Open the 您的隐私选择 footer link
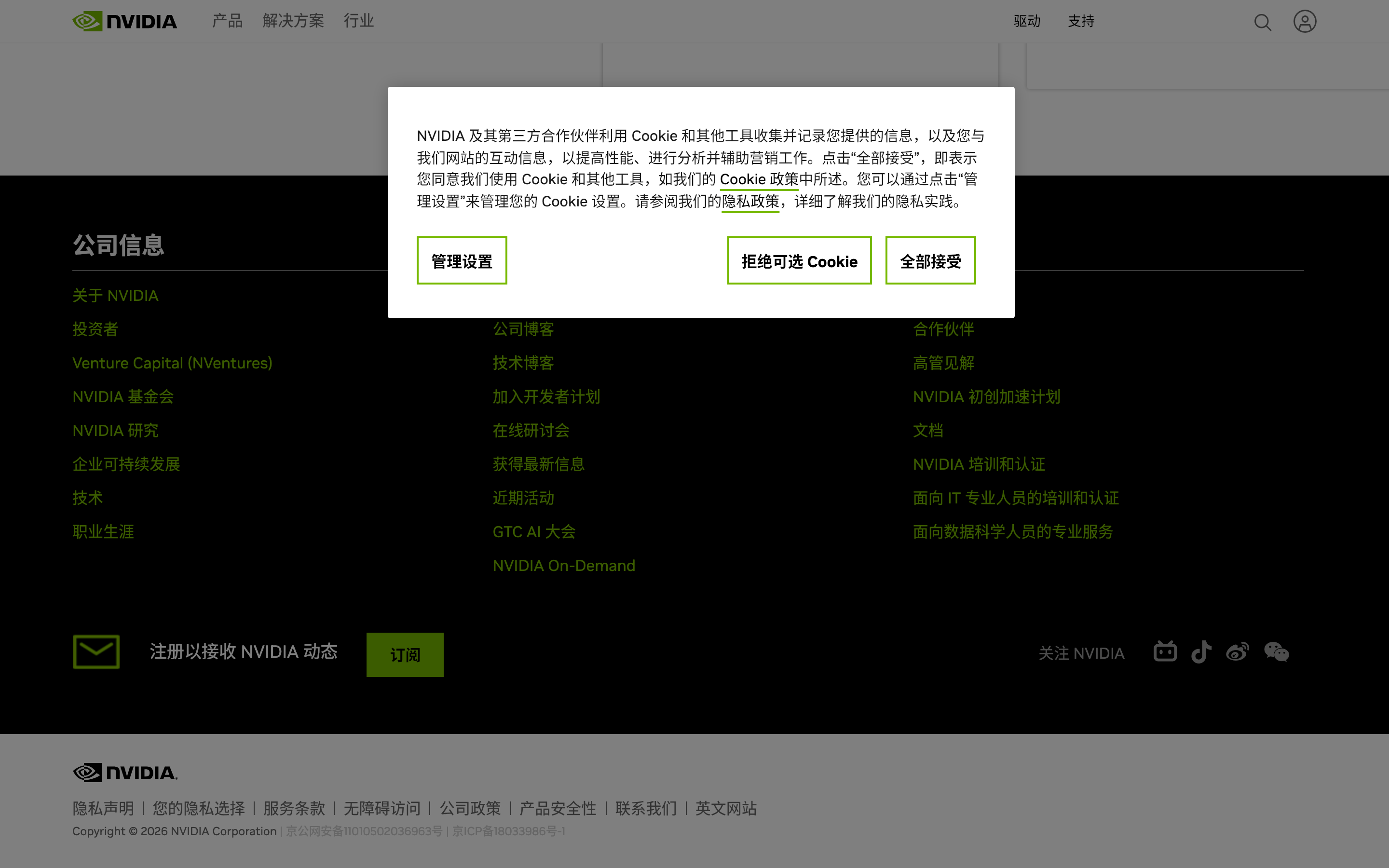 199,808
